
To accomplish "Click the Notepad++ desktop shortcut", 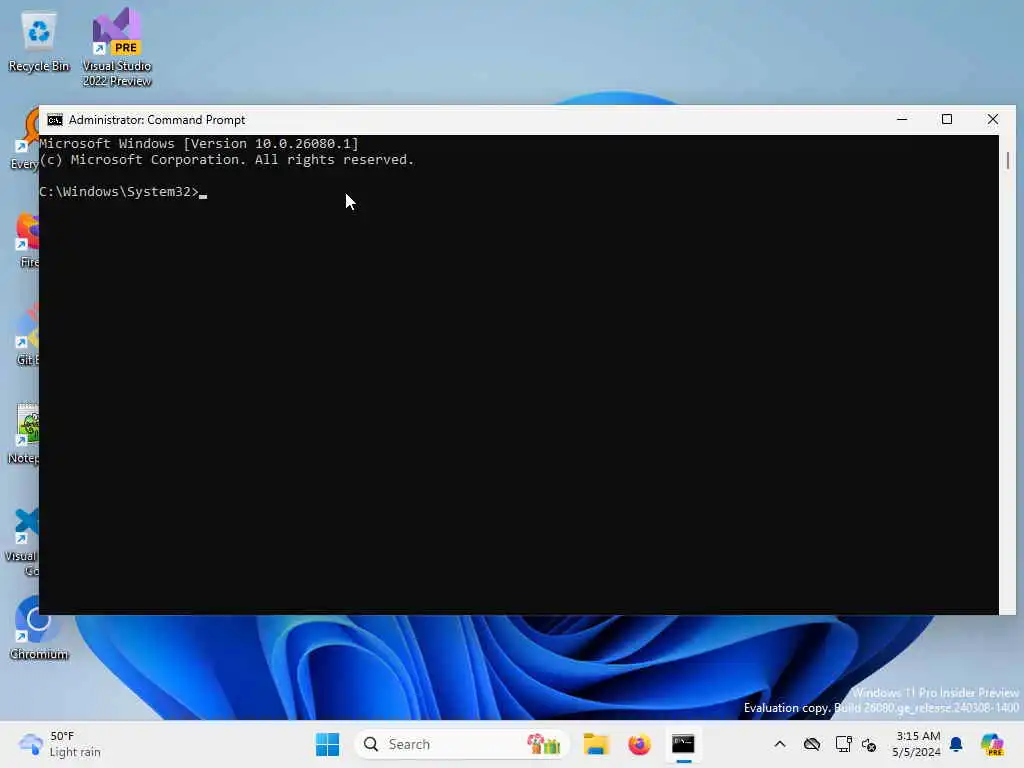I will coord(24,434).
